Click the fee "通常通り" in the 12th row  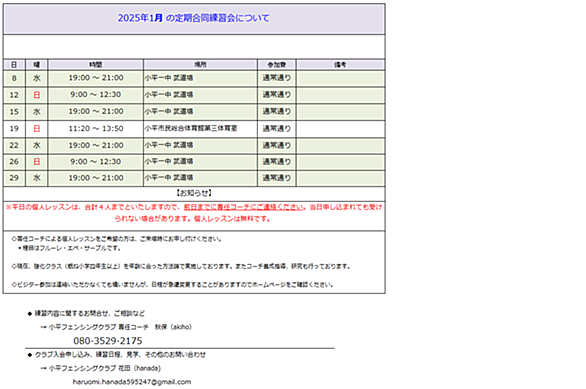click(x=277, y=95)
